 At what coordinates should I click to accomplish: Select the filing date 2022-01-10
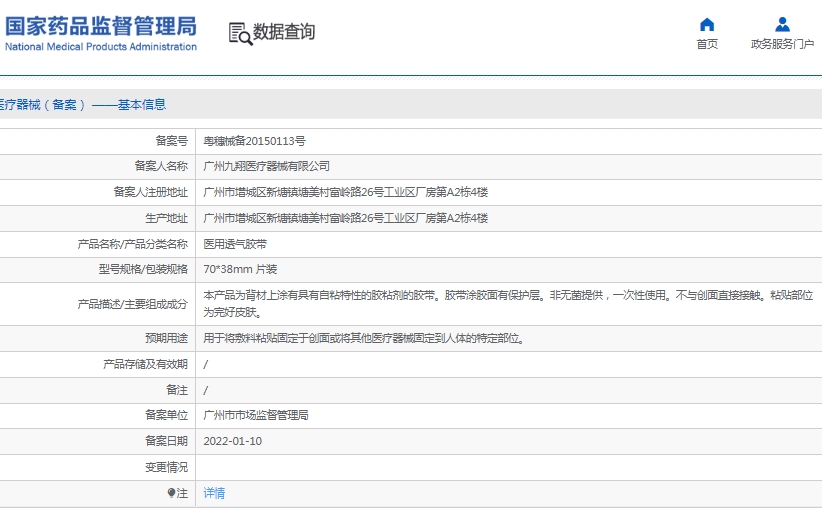232,441
